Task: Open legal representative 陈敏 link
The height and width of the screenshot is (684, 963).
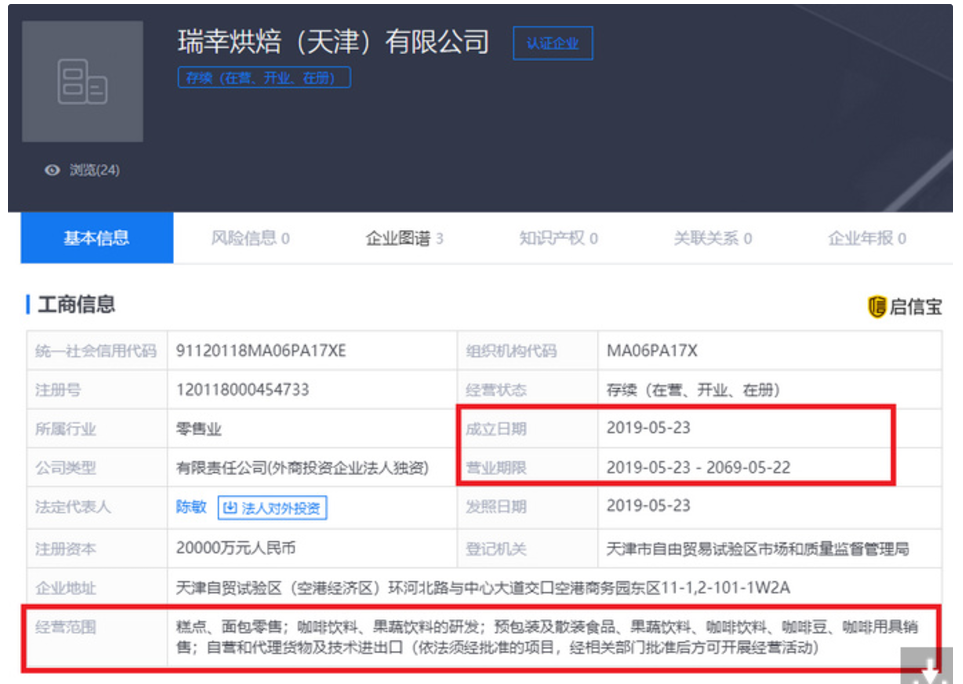Action: click(191, 507)
